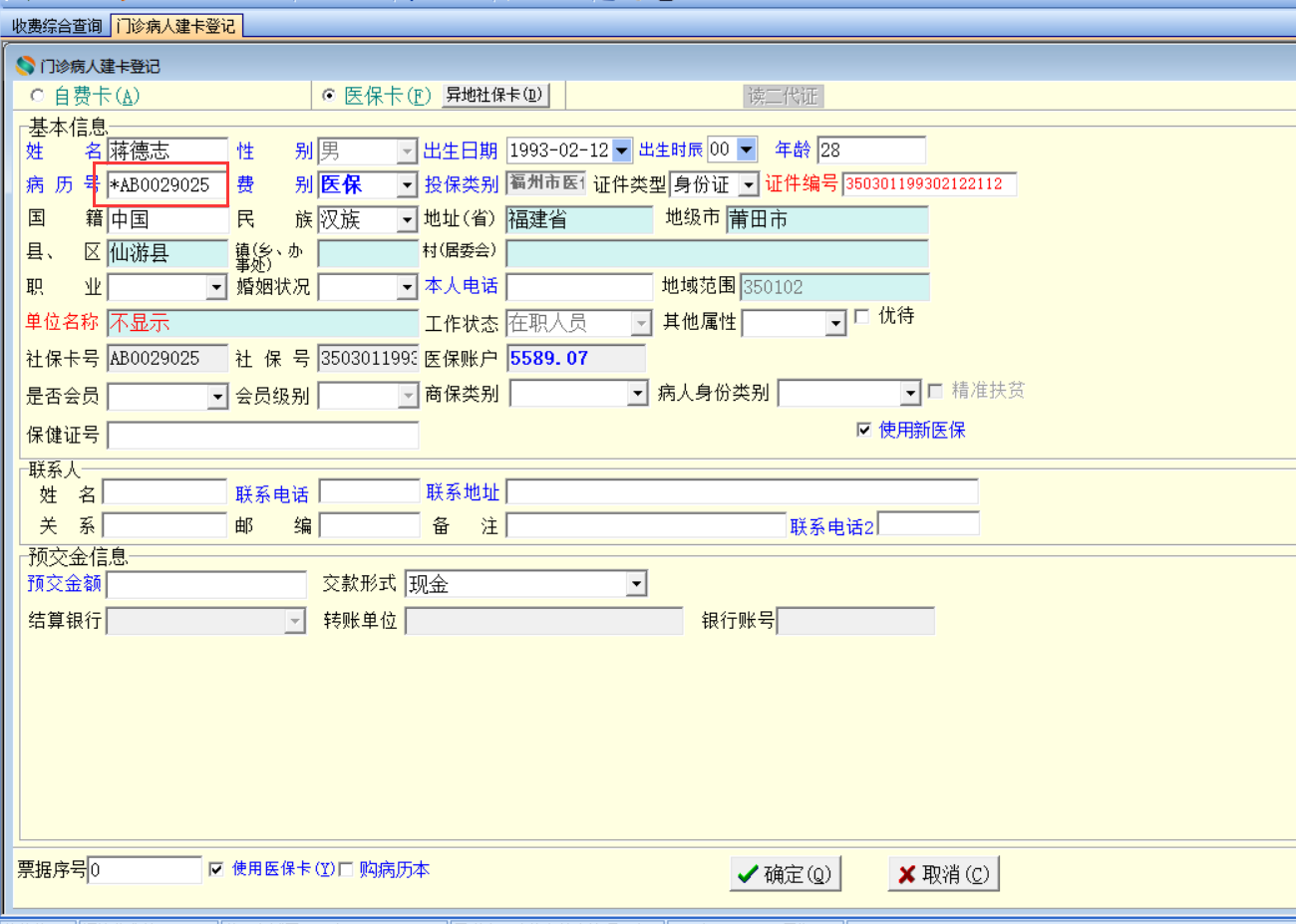Open the 证件类型 dropdown showing 身份证

click(748, 184)
